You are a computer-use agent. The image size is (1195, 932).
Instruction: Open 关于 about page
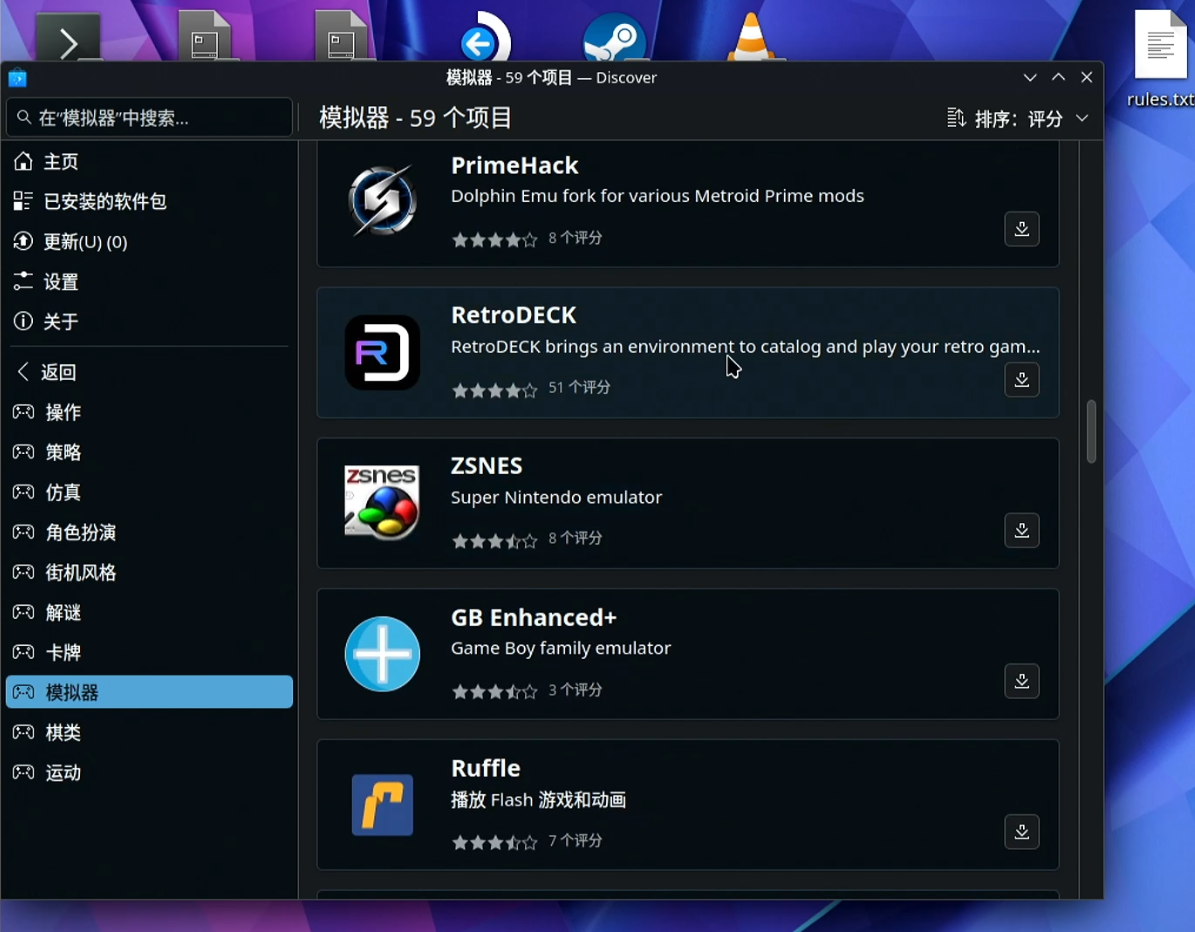pos(149,321)
